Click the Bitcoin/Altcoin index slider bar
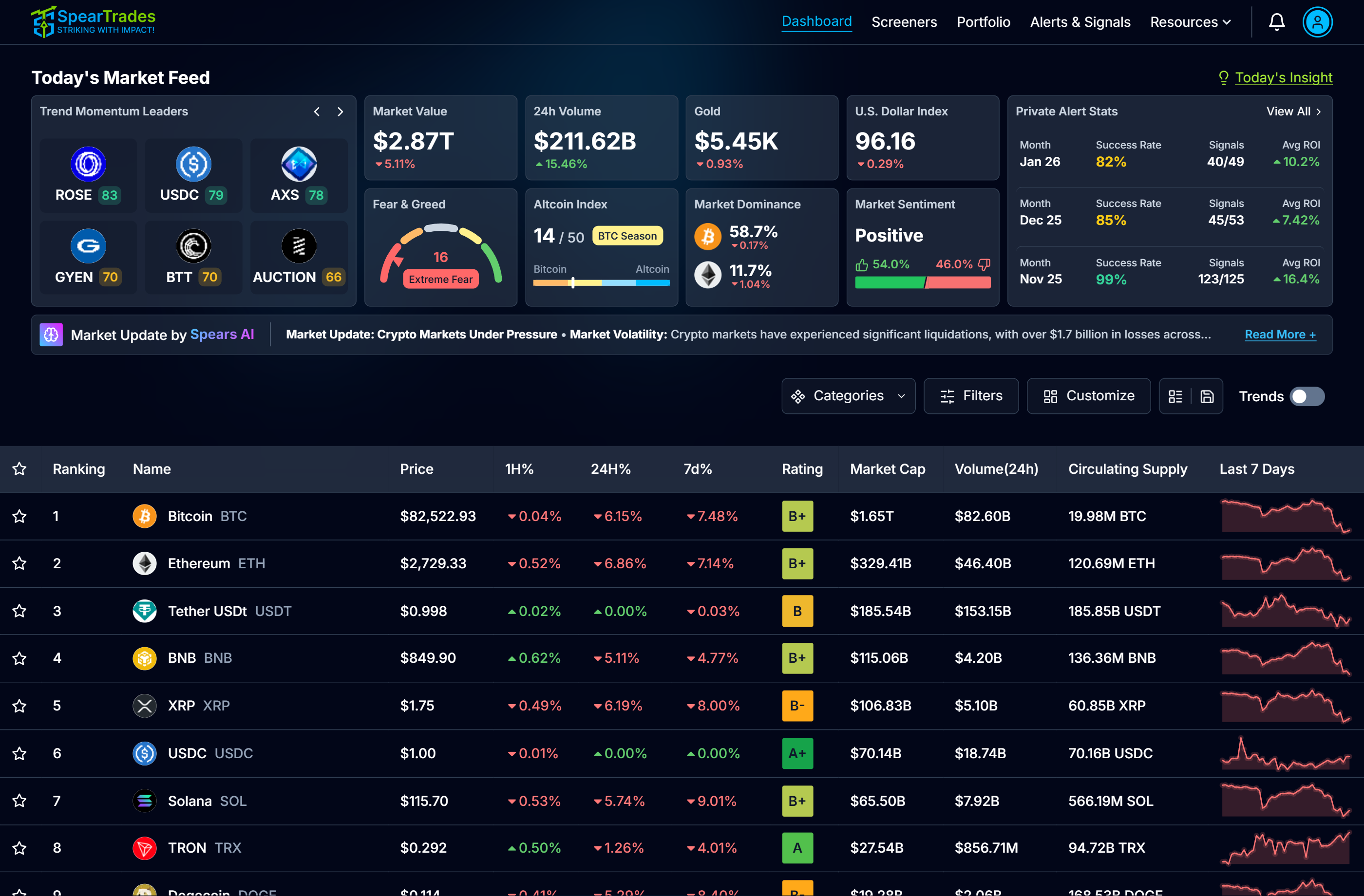 pos(601,282)
